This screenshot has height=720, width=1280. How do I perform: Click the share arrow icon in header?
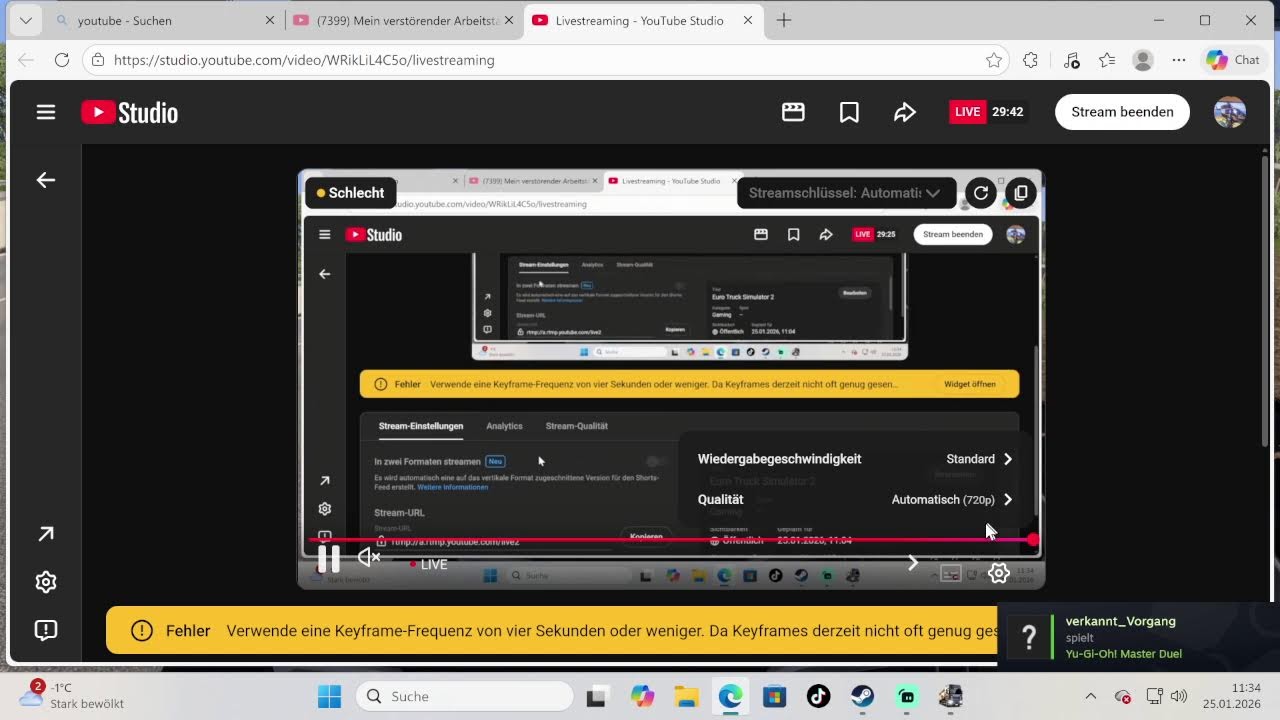pos(905,112)
